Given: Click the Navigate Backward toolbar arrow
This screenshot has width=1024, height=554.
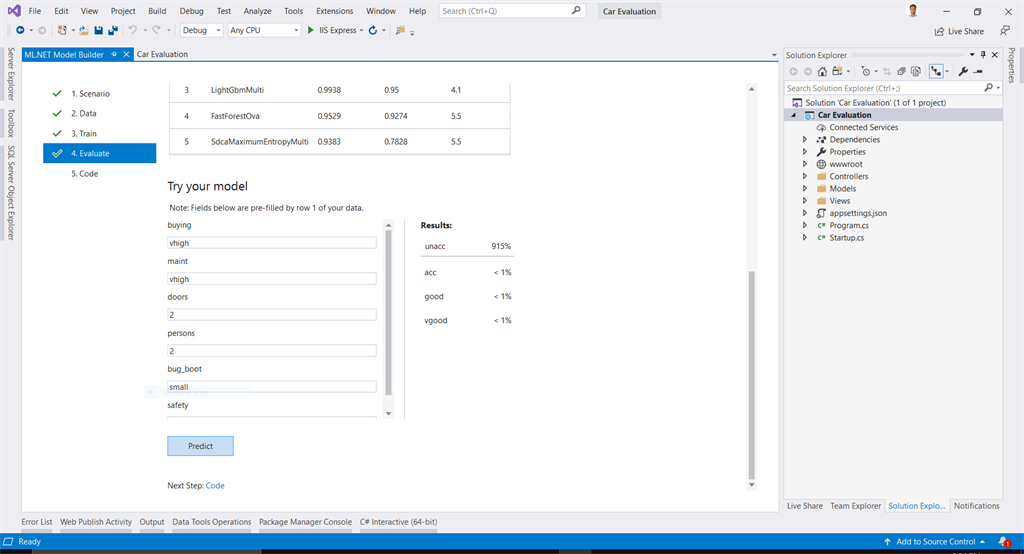Looking at the screenshot, I should click(20, 30).
